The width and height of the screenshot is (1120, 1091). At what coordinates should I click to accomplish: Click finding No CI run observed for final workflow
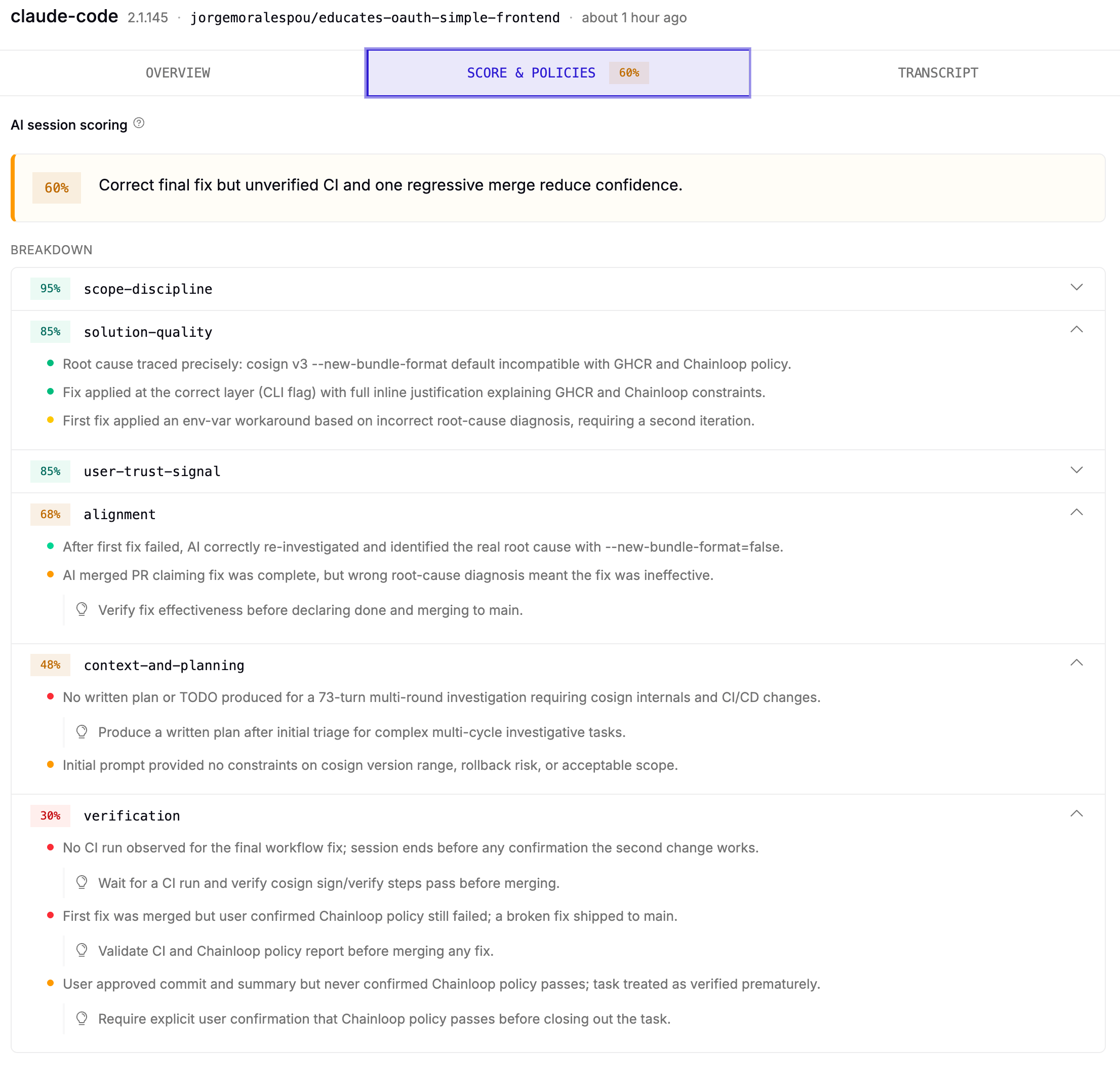[x=410, y=847]
